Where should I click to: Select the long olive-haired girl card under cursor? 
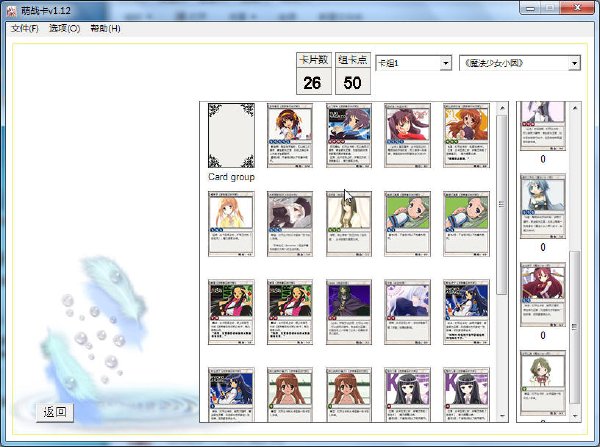point(349,224)
